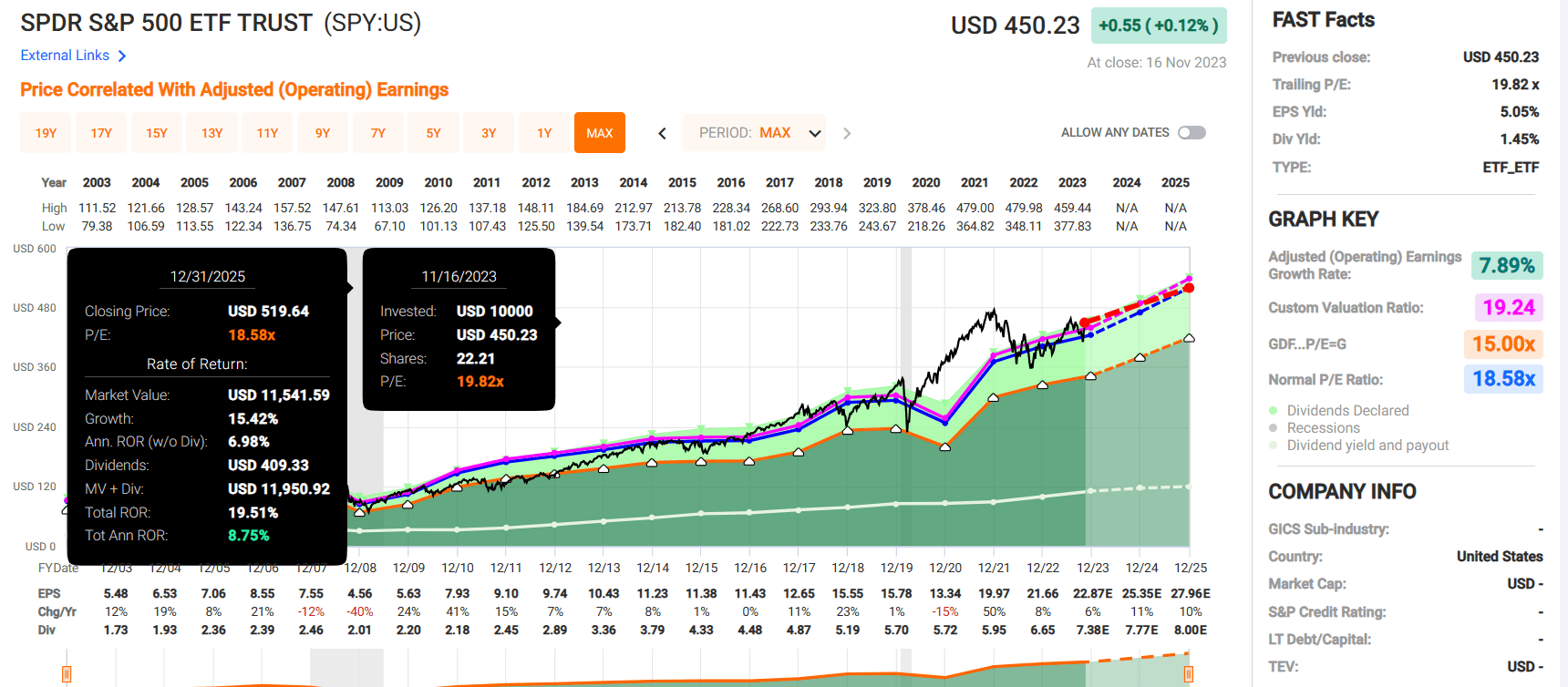Switch to the 5Y time range
1568x687 pixels.
point(433,133)
